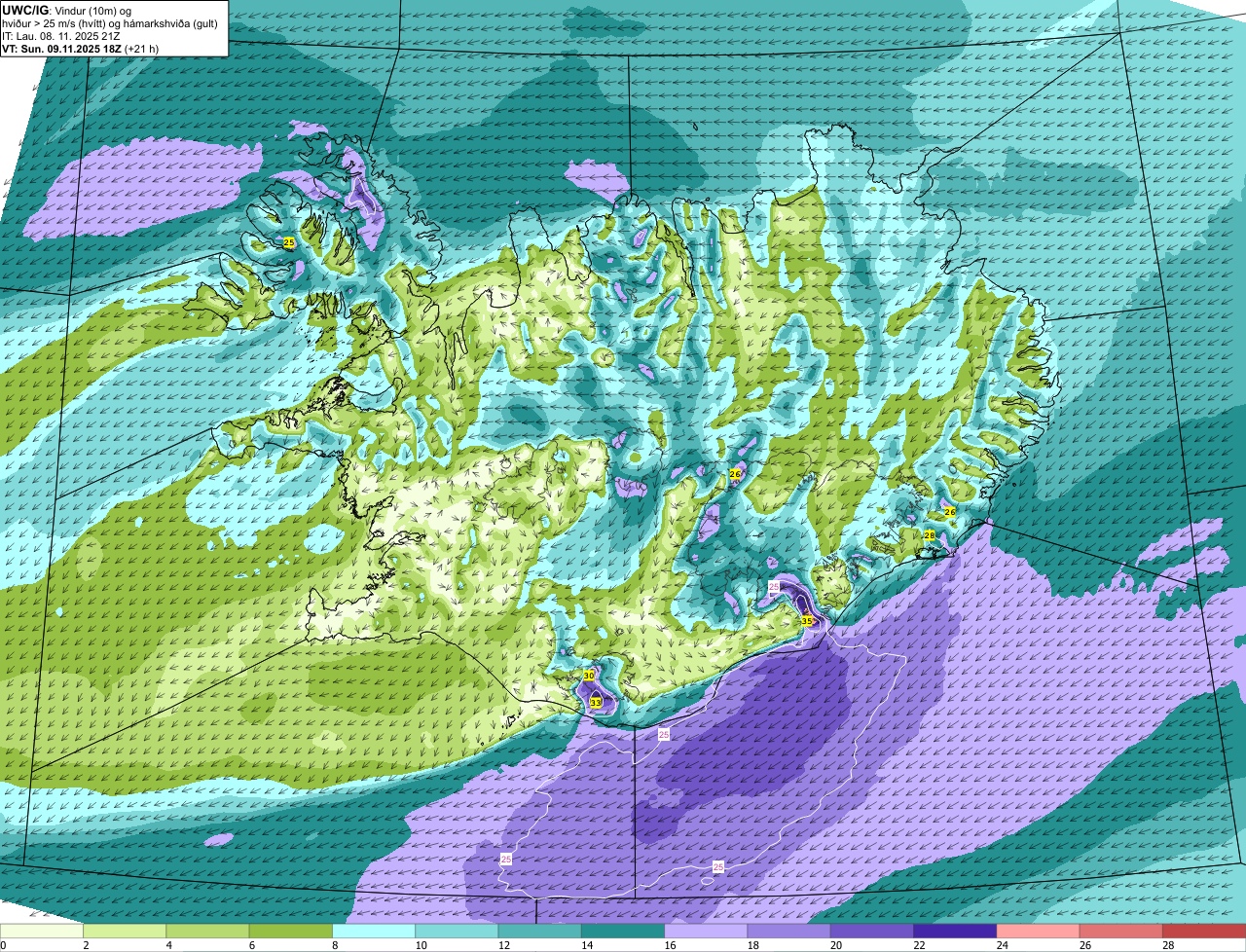Viewport: 1246px width, 952px height.
Task: Click the 'IT: Lau. 08. 11. 2025 21Z' line
Action: click(x=61, y=35)
